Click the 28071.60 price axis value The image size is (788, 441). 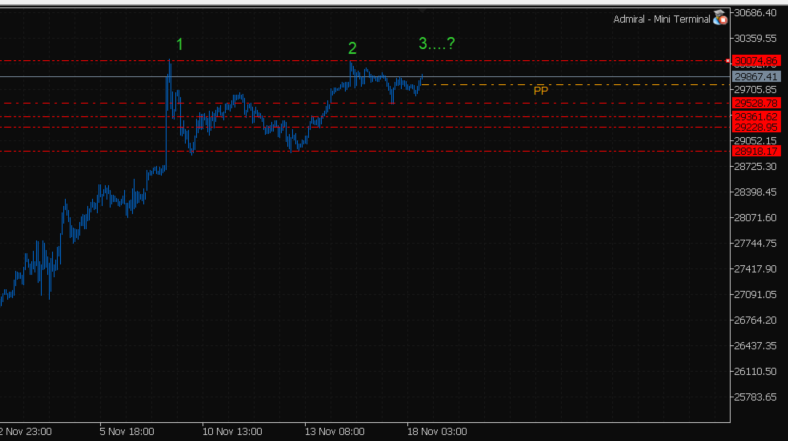[755, 217]
